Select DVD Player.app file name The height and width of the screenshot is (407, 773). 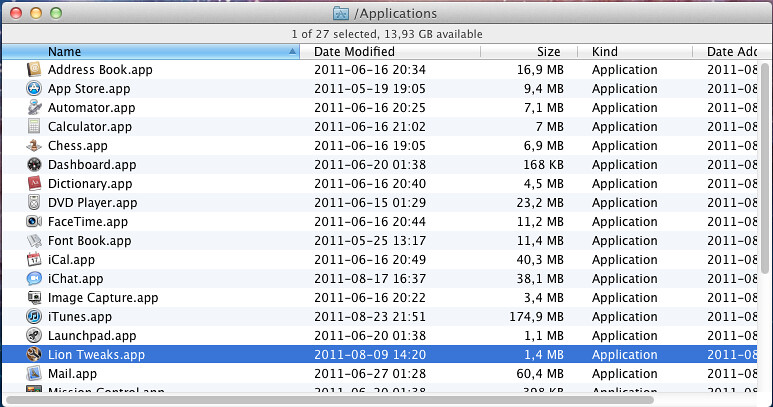point(92,203)
